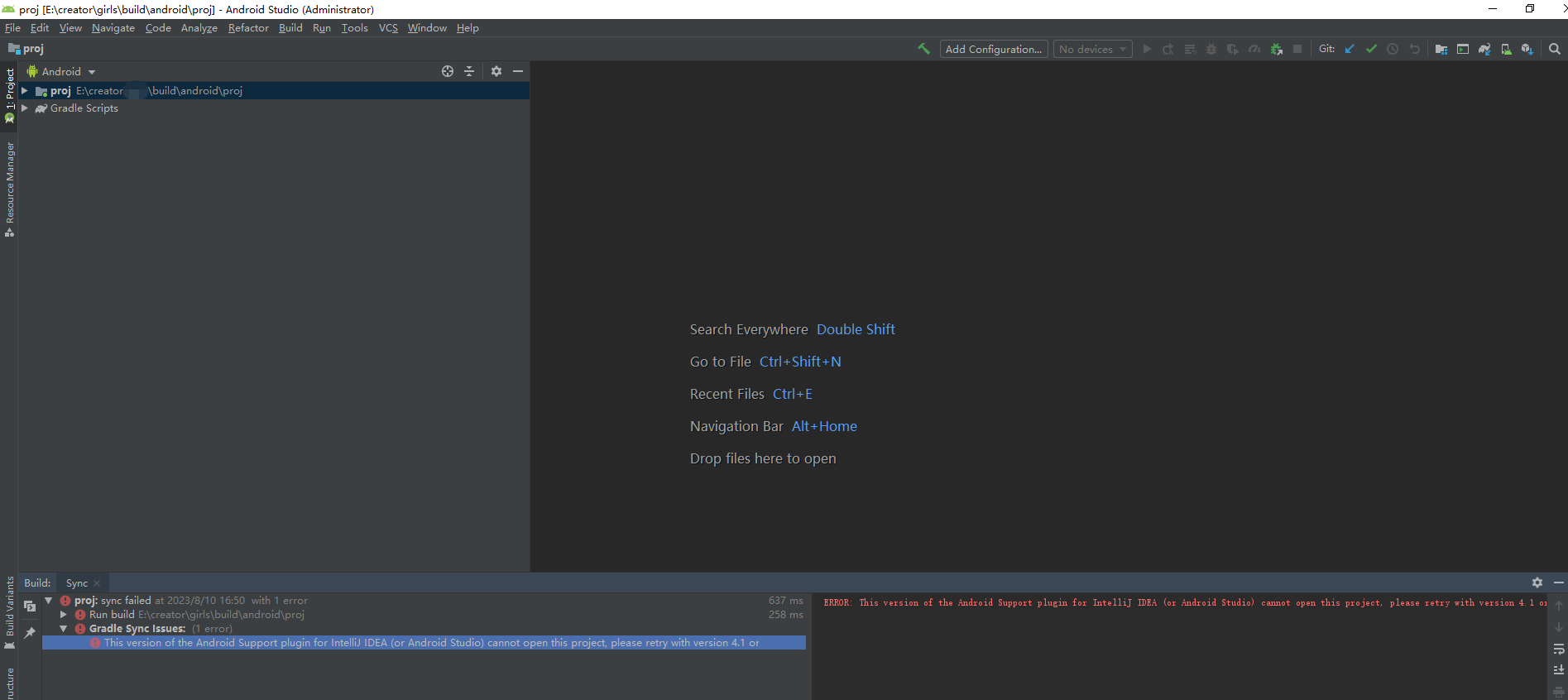Toggle the 1: Project side tab

pos(9,96)
